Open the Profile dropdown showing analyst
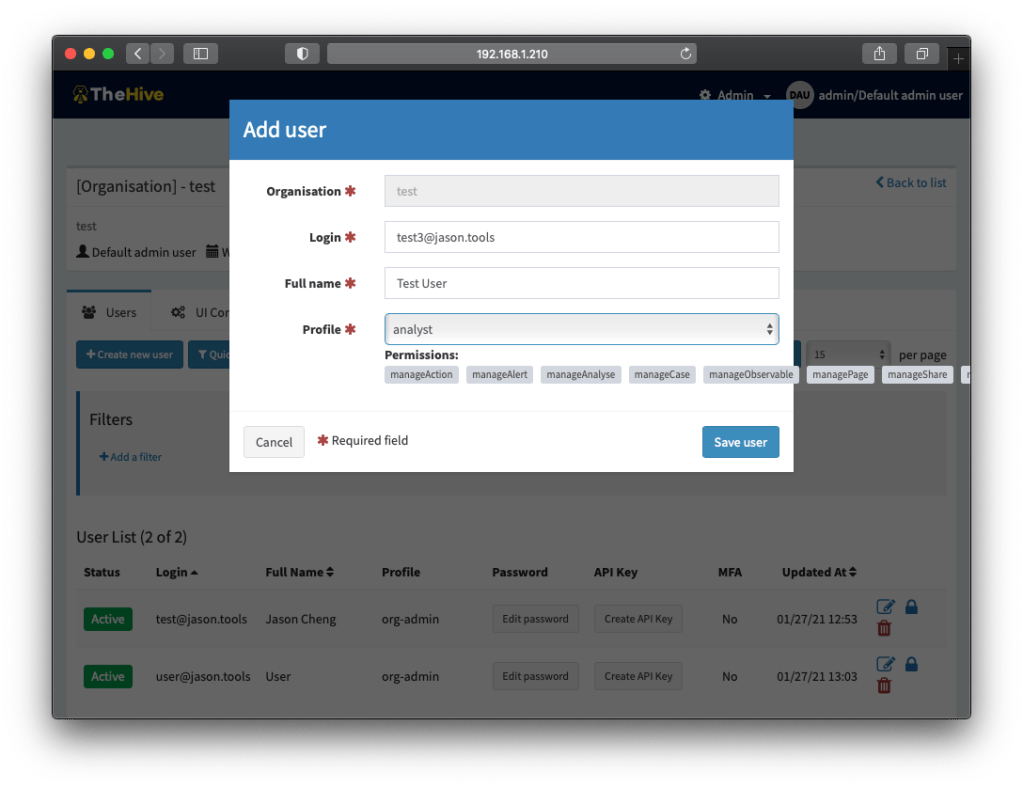This screenshot has height=788, width=1023. [x=581, y=329]
